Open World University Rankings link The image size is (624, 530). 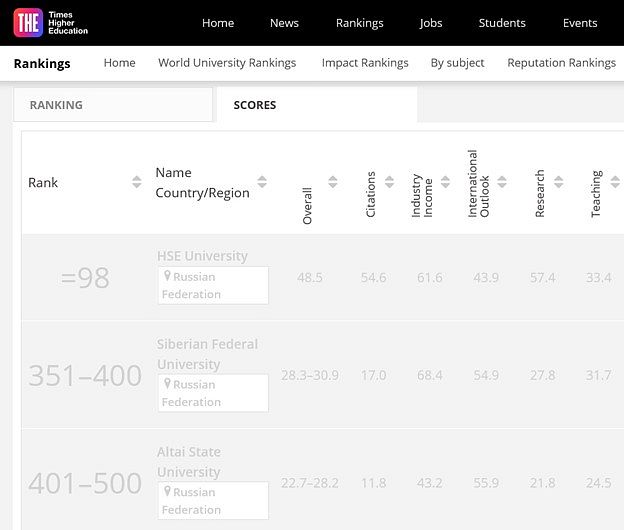(227, 63)
